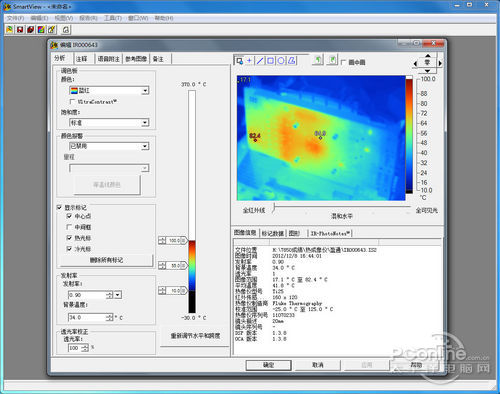Screen dimensions: 500x394
Task: Open the 颜色 palette dropdown showing 蓝红
Action: (x=109, y=90)
